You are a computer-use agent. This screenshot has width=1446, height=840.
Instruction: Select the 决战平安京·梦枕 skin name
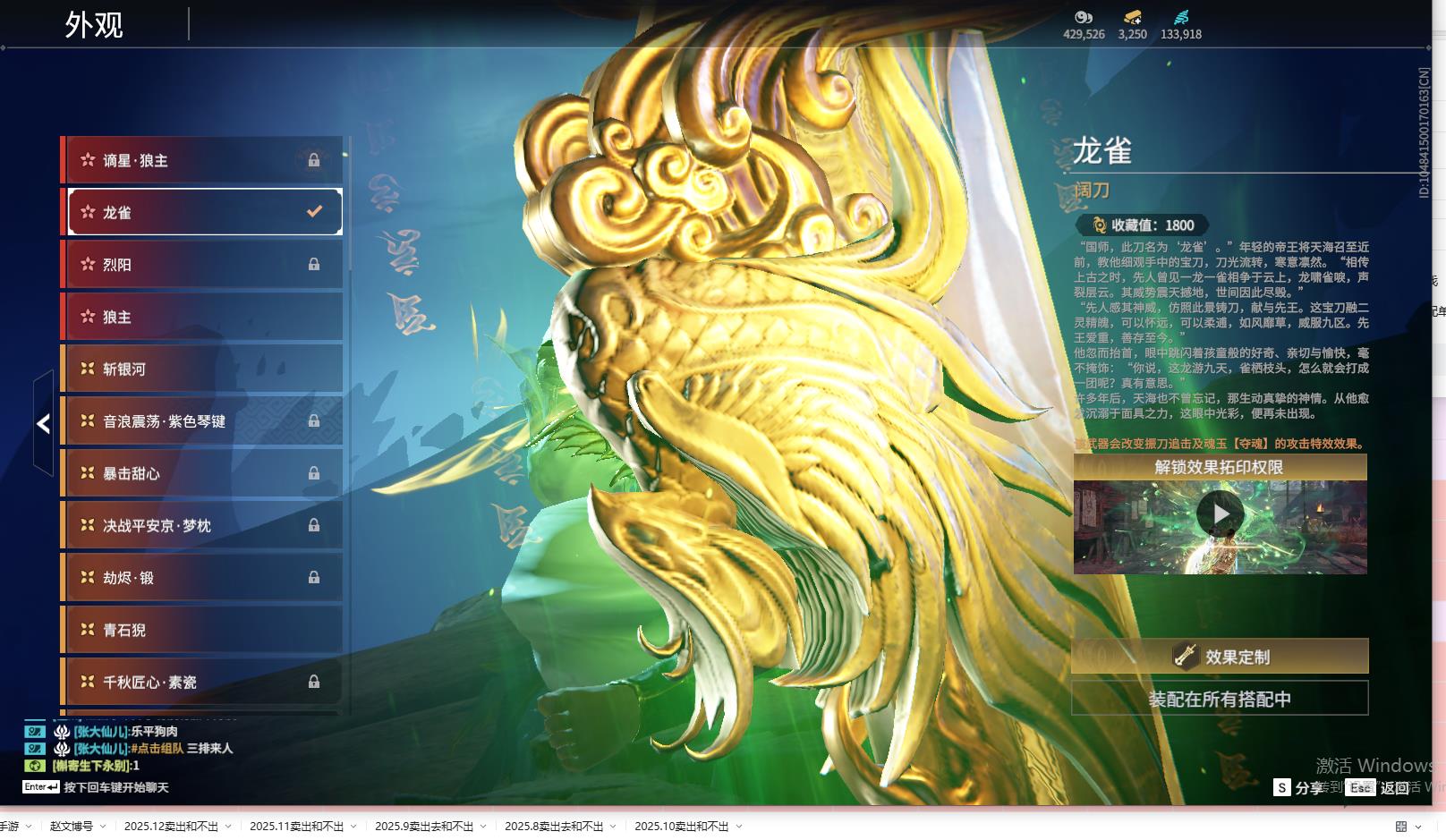(x=157, y=526)
